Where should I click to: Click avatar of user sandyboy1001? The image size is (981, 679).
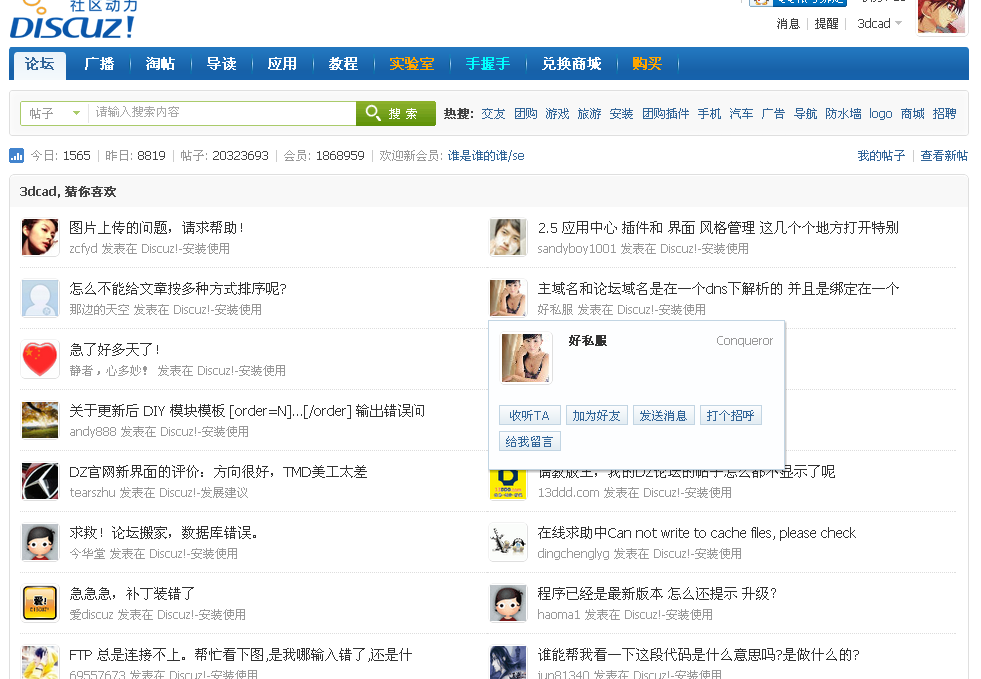[508, 237]
